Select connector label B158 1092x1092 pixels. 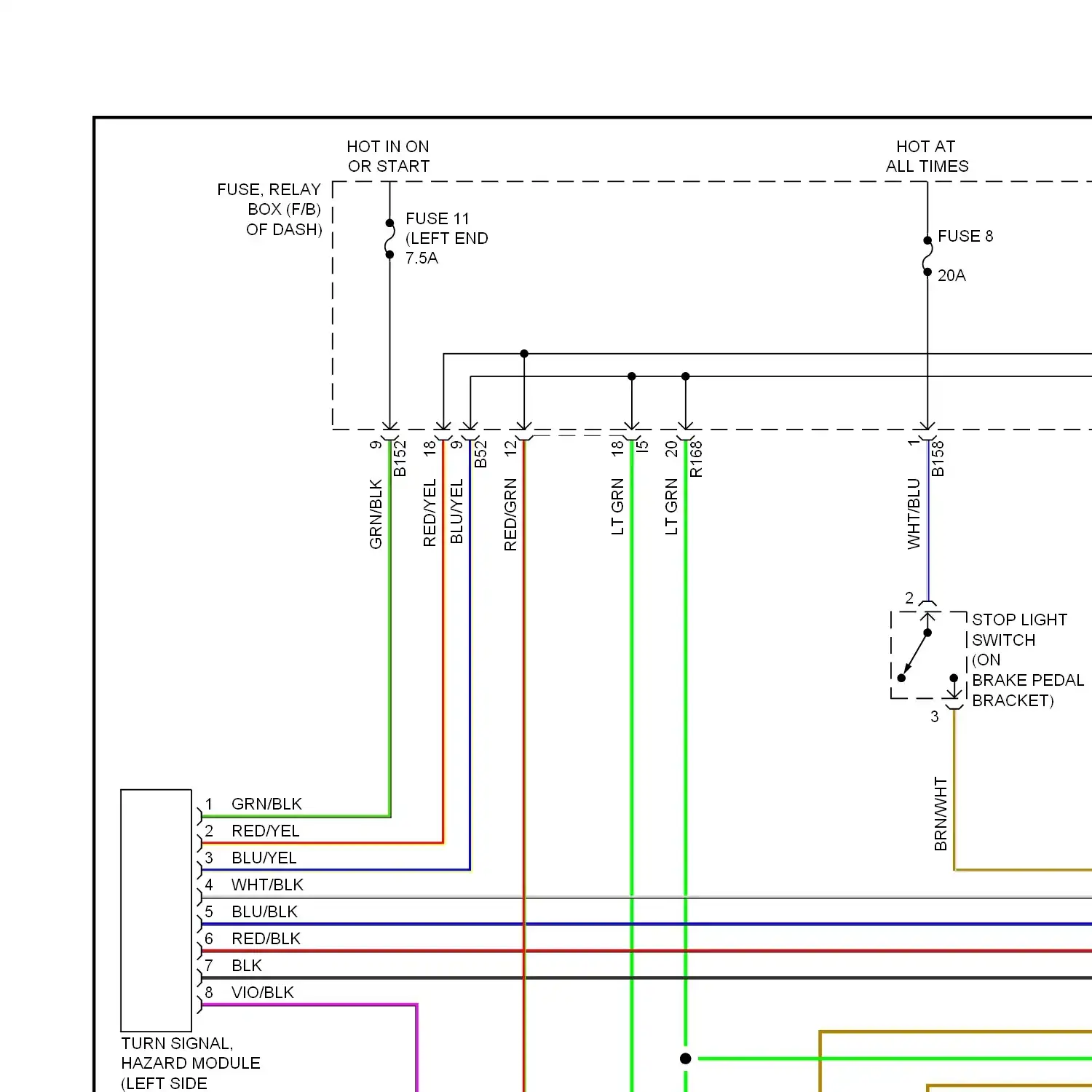tap(938, 459)
